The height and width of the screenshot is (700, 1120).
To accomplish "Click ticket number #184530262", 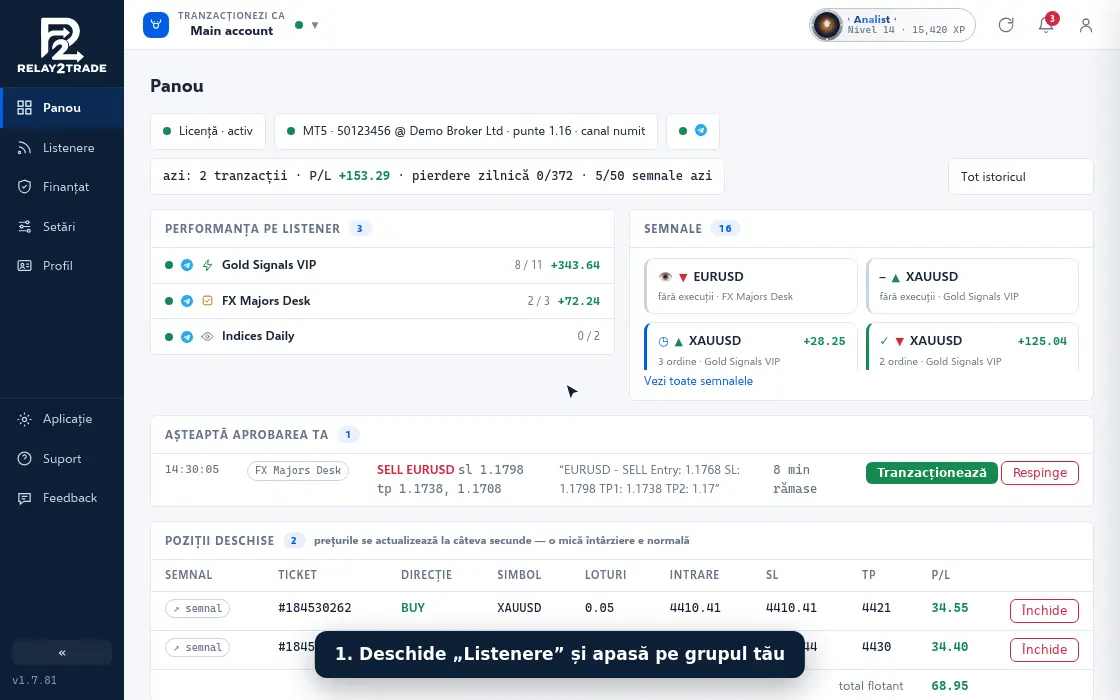I will [314, 608].
